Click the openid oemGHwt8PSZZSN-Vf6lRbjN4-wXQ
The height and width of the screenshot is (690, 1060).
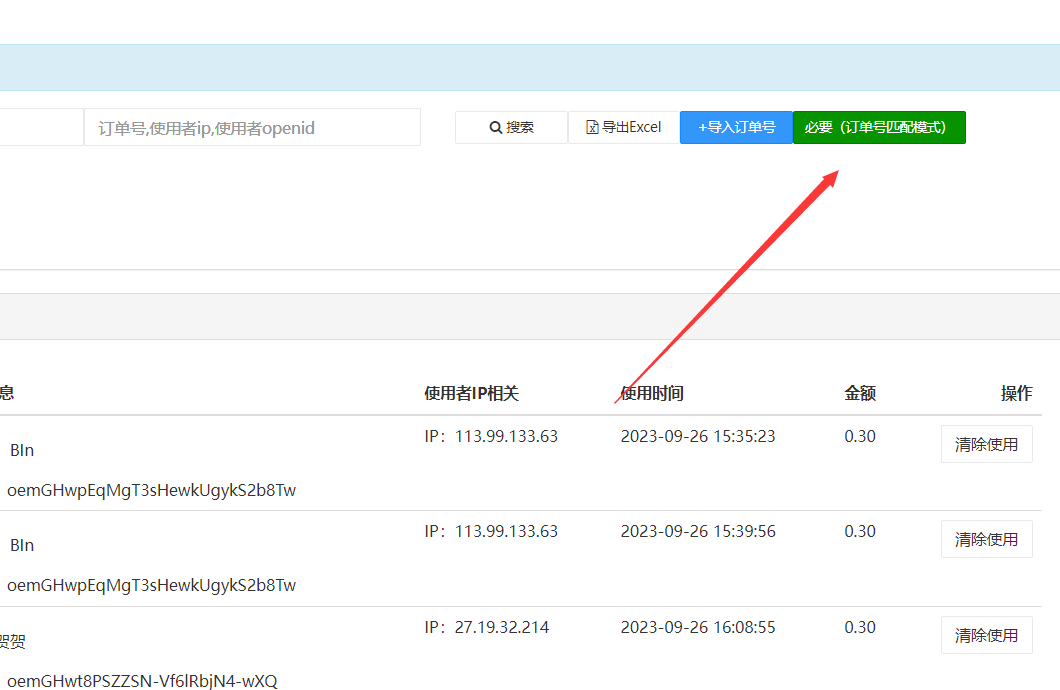coord(142,681)
